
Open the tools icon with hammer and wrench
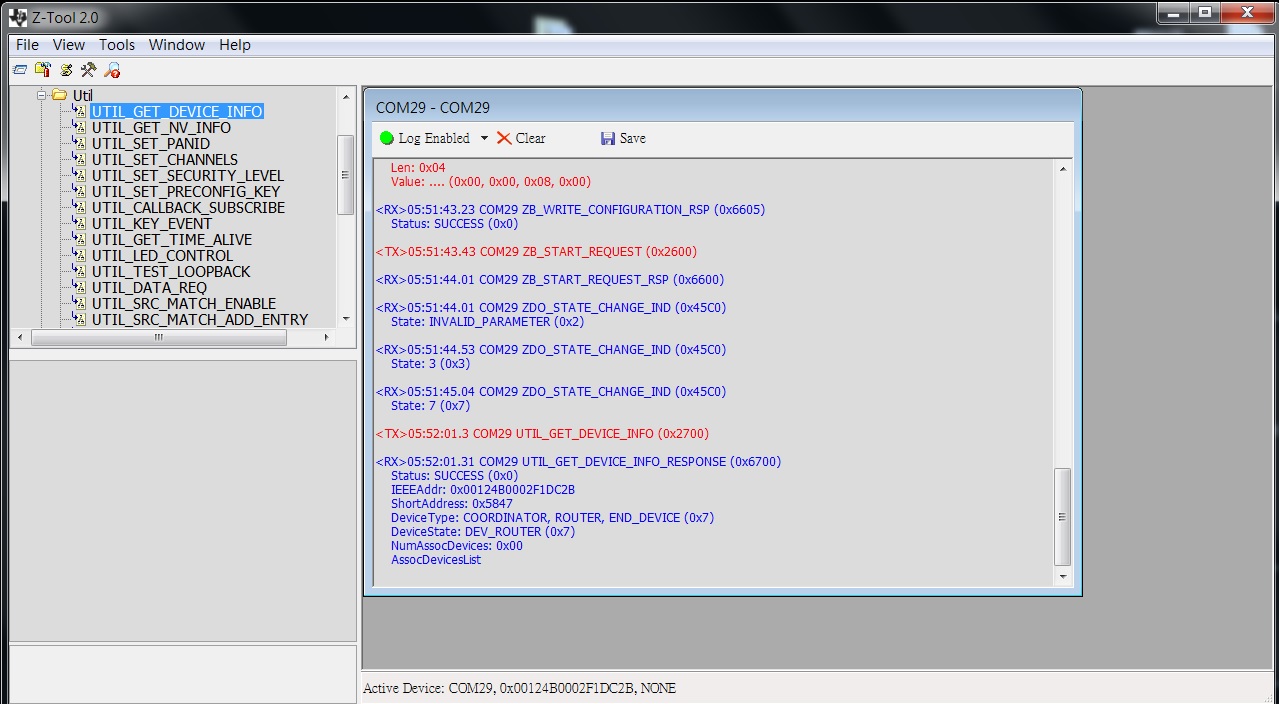point(89,70)
